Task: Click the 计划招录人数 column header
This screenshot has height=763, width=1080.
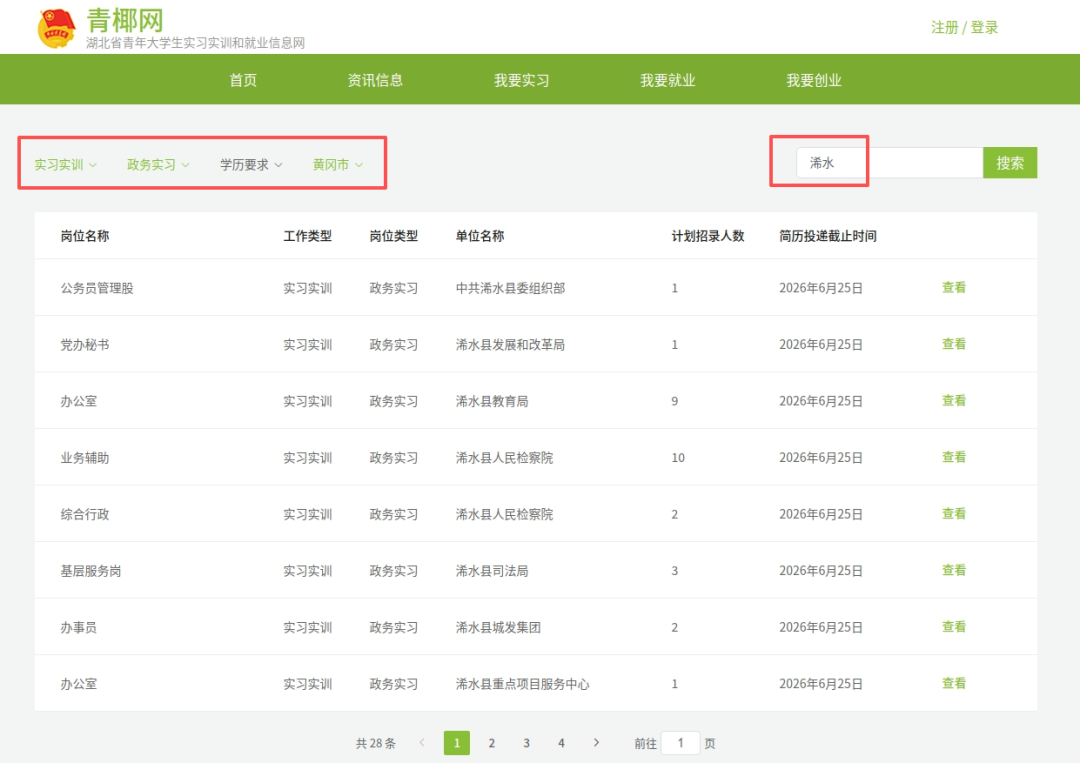Action: click(x=708, y=236)
